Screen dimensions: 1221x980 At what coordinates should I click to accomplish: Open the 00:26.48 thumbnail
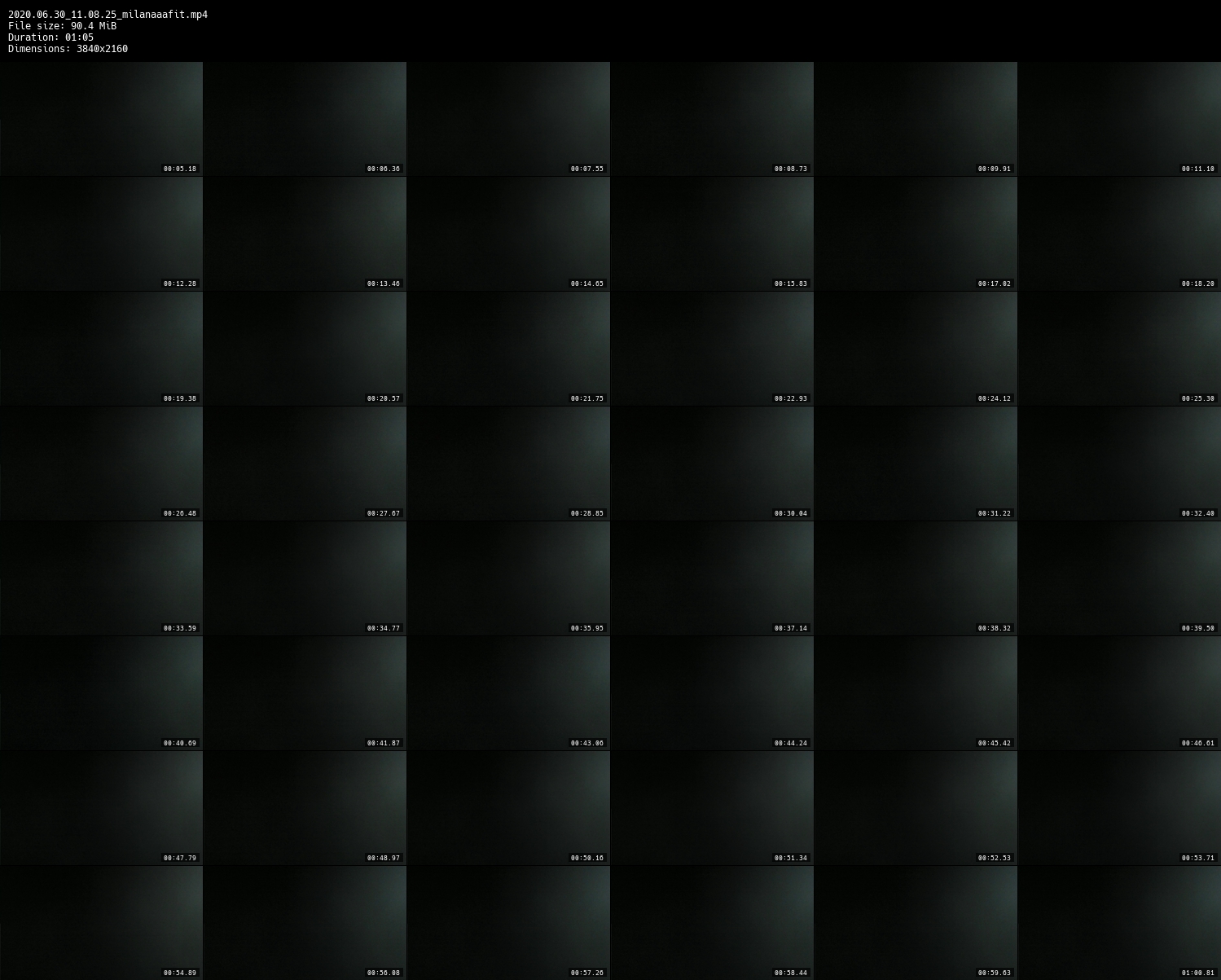pyautogui.click(x=101, y=464)
